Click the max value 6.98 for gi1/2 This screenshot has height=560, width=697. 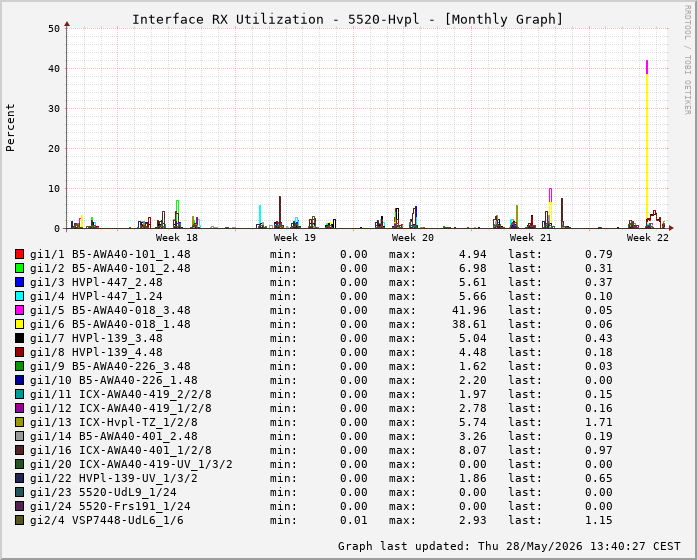(473, 268)
